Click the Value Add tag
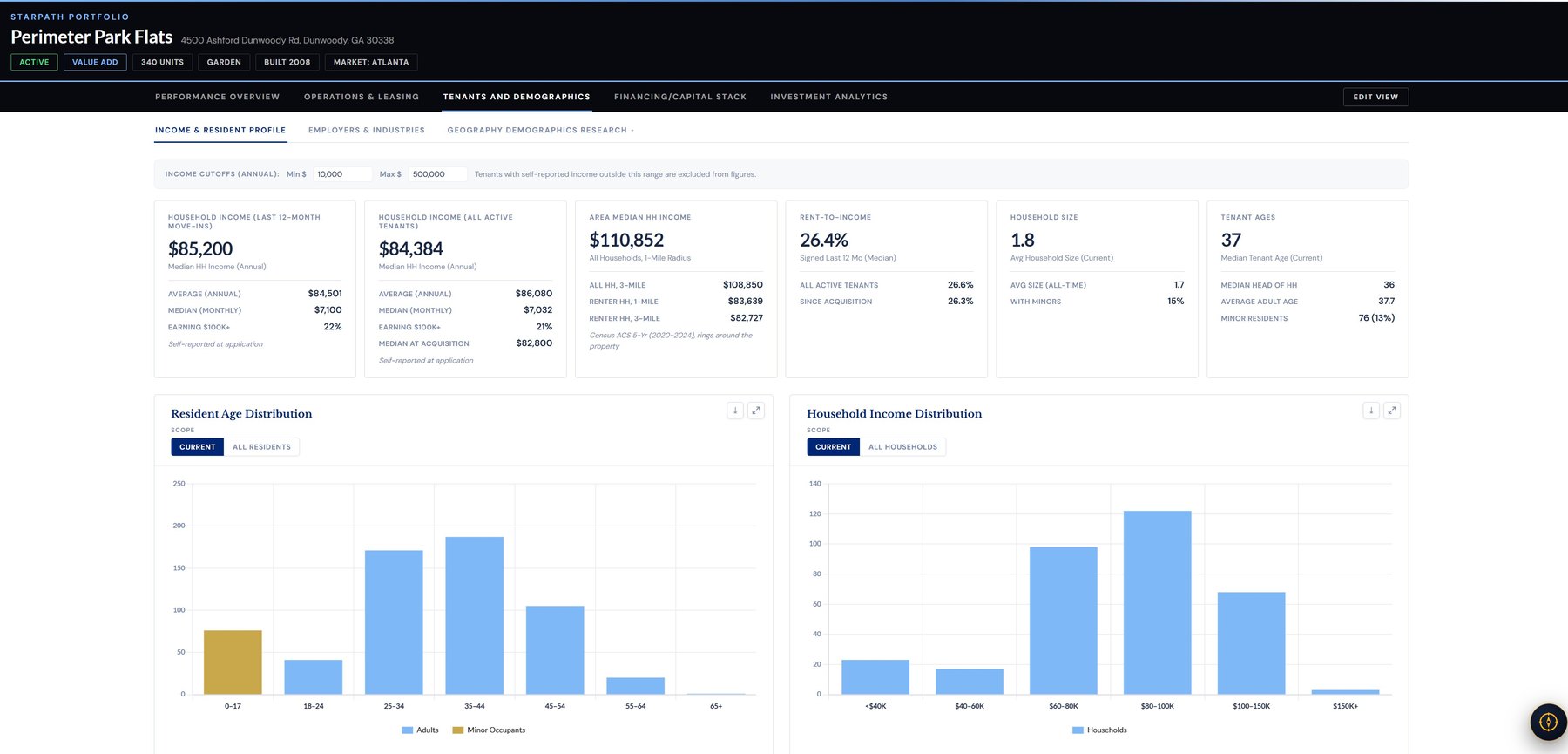The width and height of the screenshot is (1568, 754). click(x=95, y=62)
